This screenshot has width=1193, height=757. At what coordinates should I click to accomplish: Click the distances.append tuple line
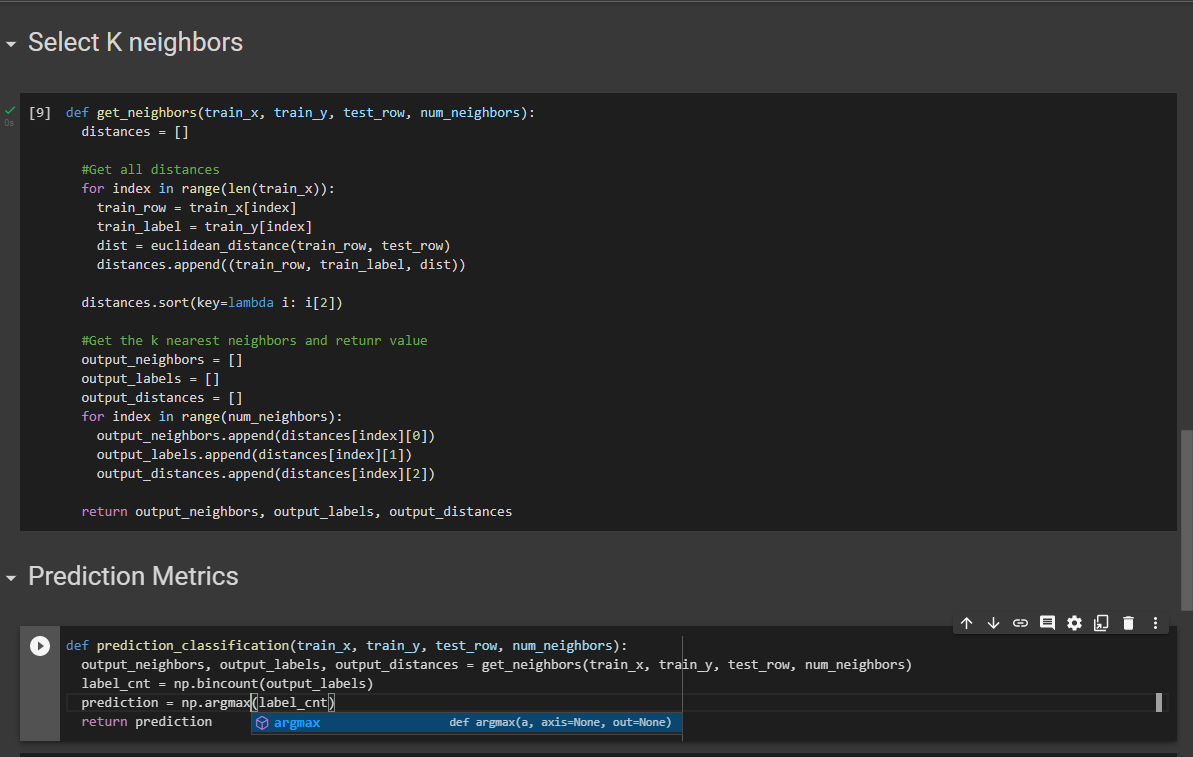[281, 265]
